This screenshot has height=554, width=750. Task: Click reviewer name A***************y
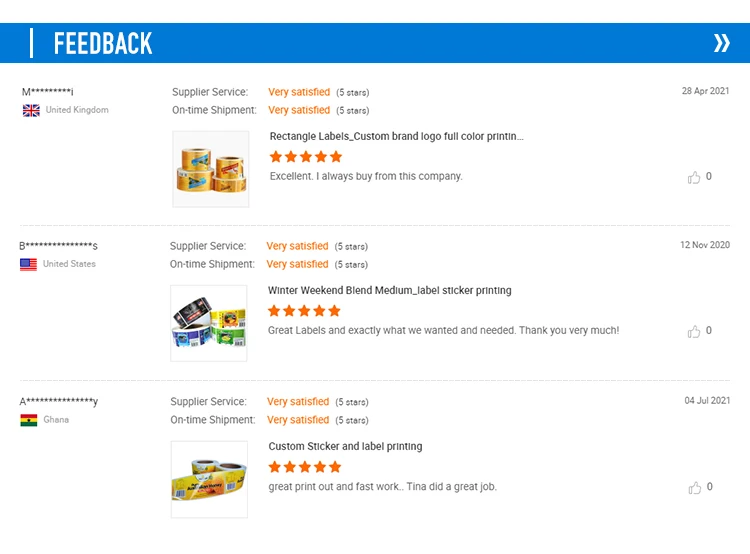pos(59,402)
